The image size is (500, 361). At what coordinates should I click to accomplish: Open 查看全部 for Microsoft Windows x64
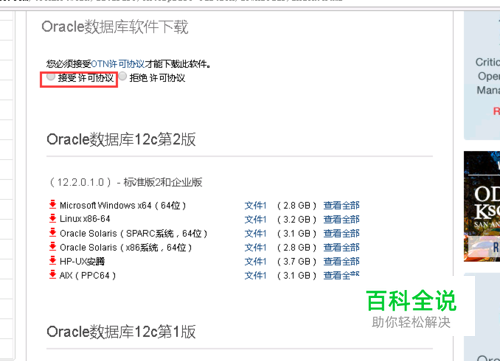pyautogui.click(x=342, y=206)
